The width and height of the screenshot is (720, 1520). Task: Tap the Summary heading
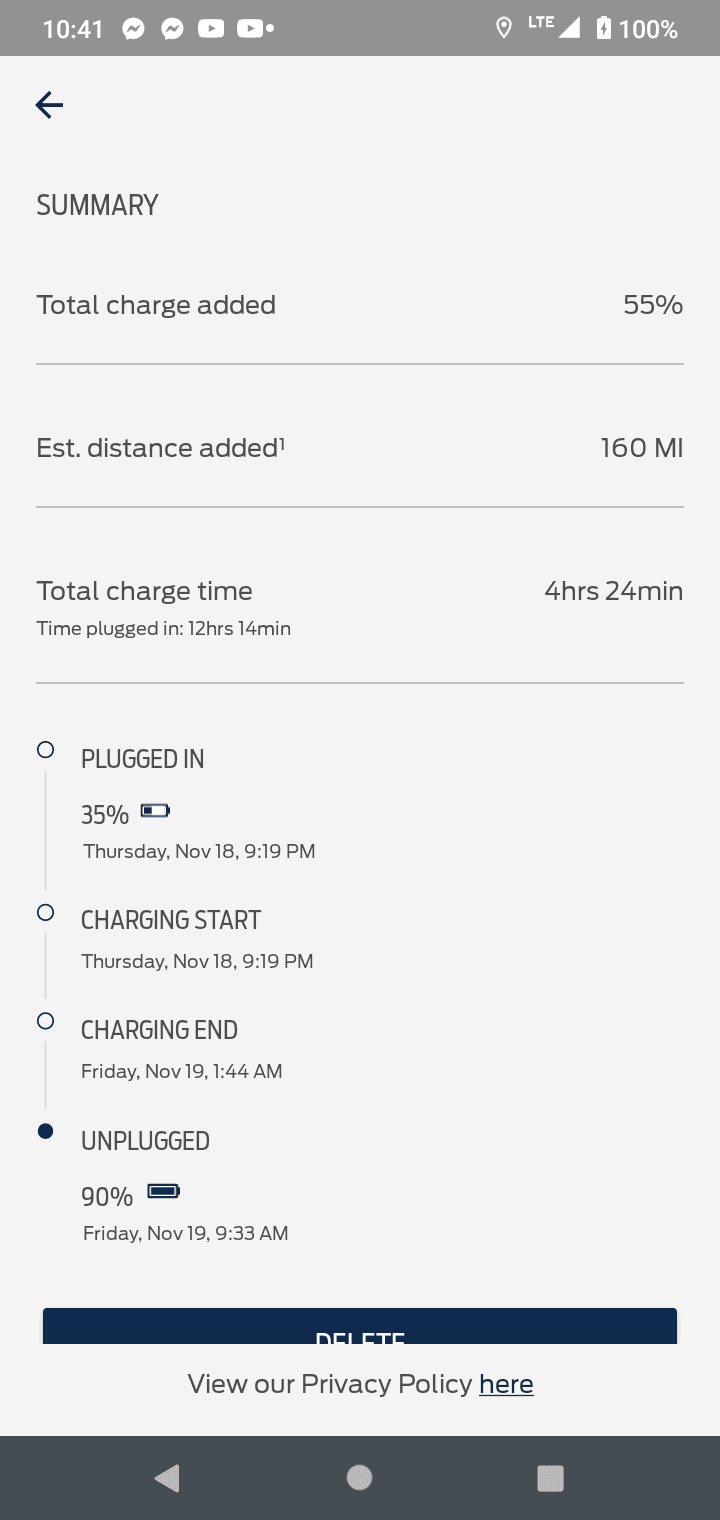point(98,205)
